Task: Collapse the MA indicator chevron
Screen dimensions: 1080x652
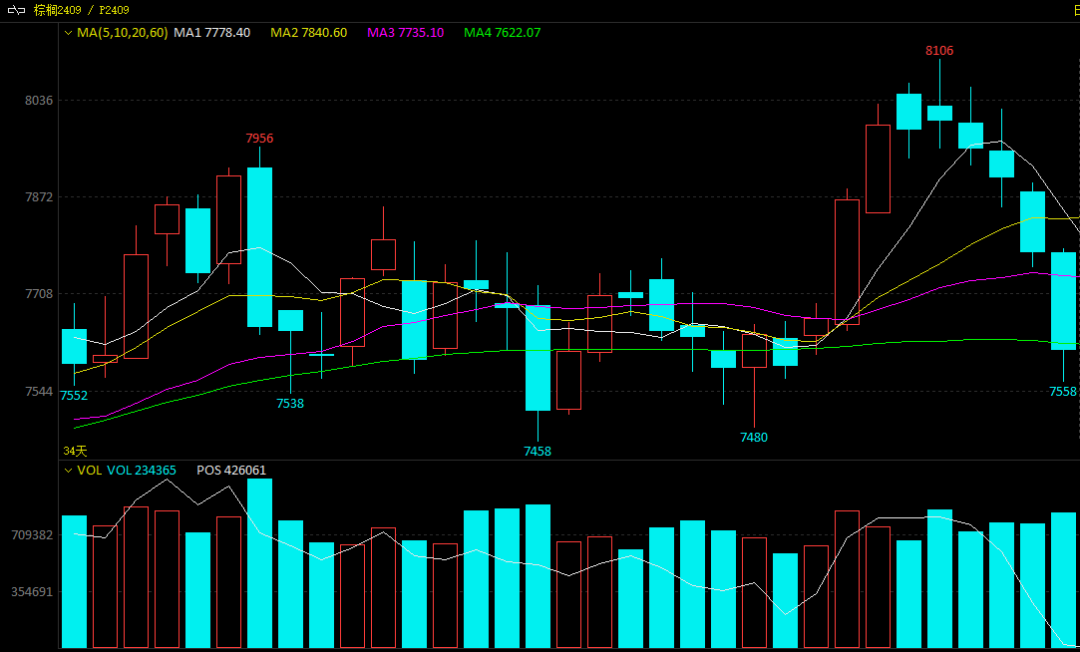Action: 68,33
